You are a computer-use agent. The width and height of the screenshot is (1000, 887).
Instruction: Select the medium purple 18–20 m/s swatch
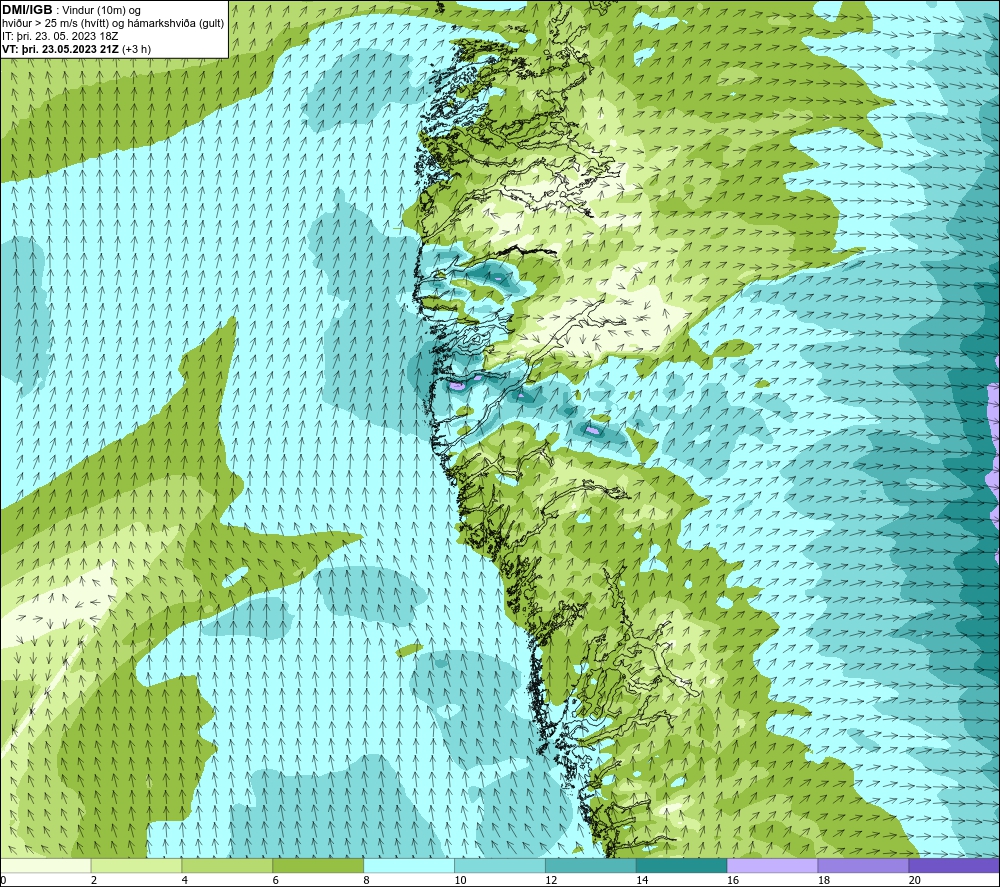pos(864,865)
